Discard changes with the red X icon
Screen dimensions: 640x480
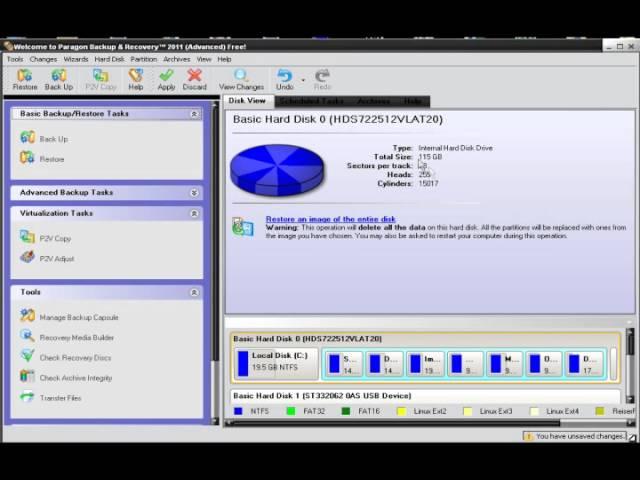tap(195, 79)
